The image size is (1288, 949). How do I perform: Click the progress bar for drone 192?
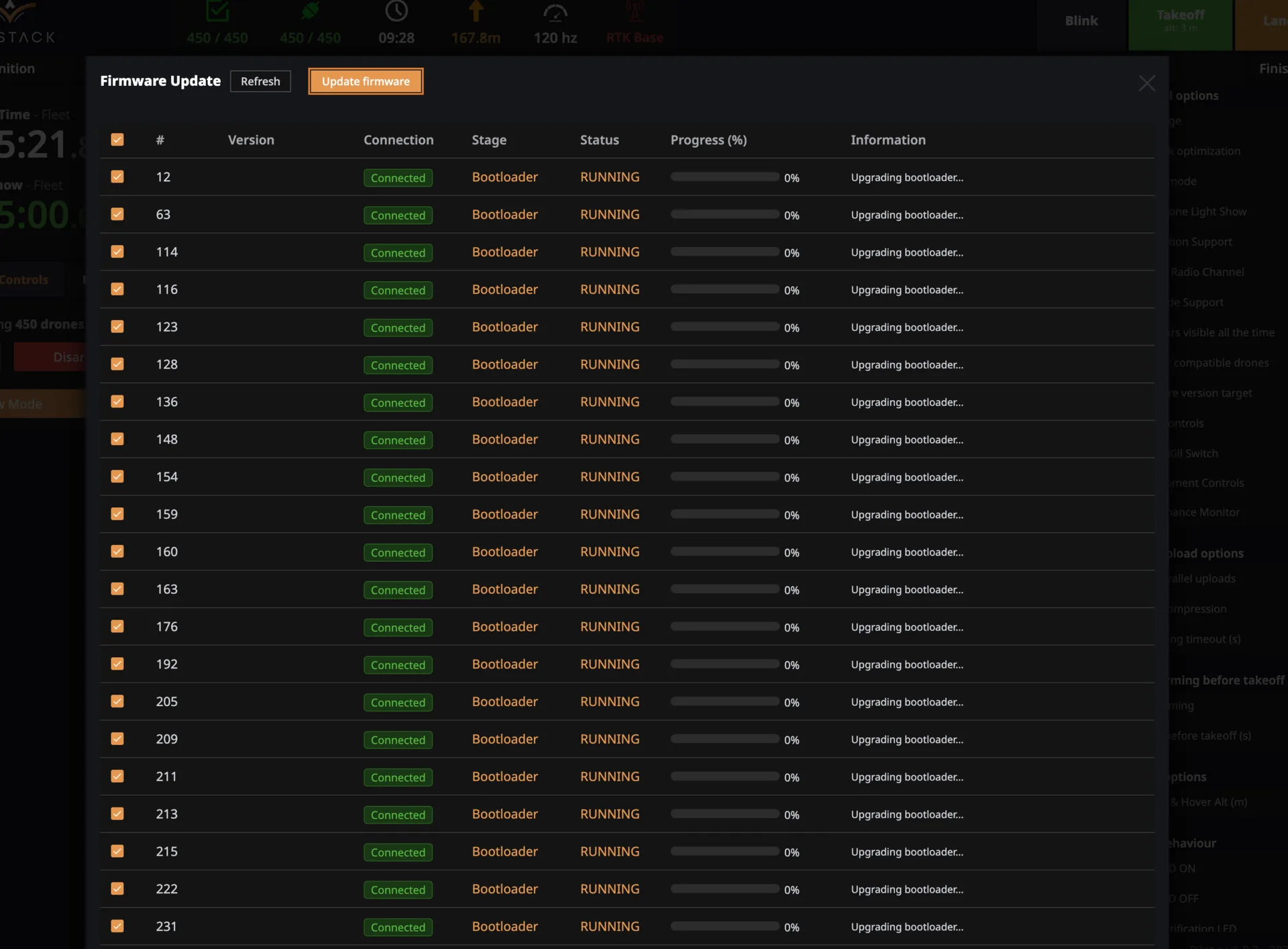pyautogui.click(x=724, y=664)
